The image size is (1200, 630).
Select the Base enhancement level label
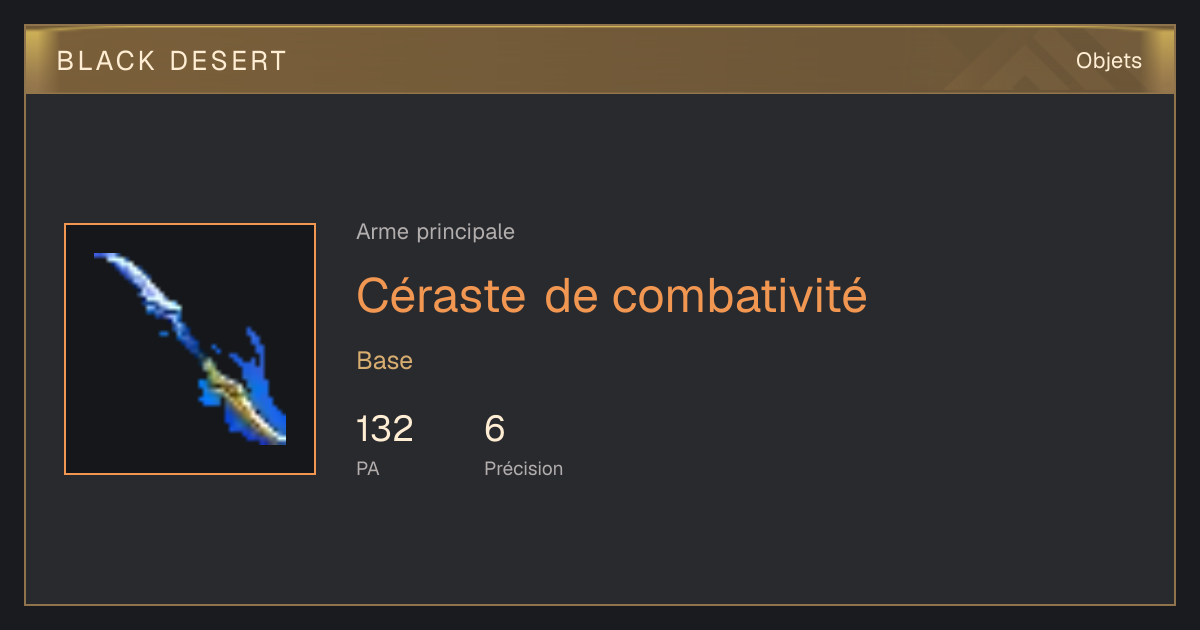click(385, 361)
